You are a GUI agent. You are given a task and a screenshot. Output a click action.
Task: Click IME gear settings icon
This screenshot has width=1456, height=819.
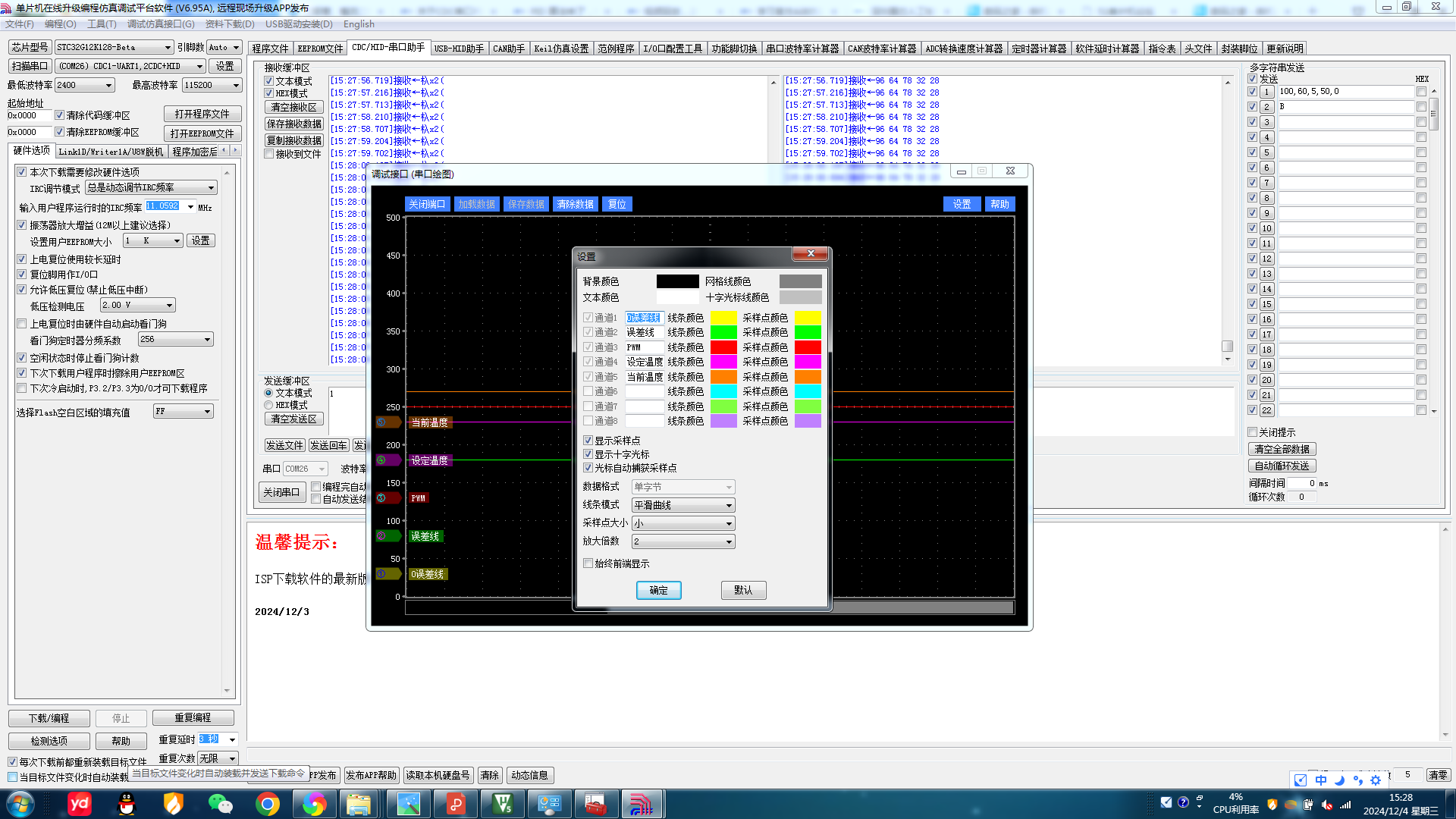point(1376,780)
